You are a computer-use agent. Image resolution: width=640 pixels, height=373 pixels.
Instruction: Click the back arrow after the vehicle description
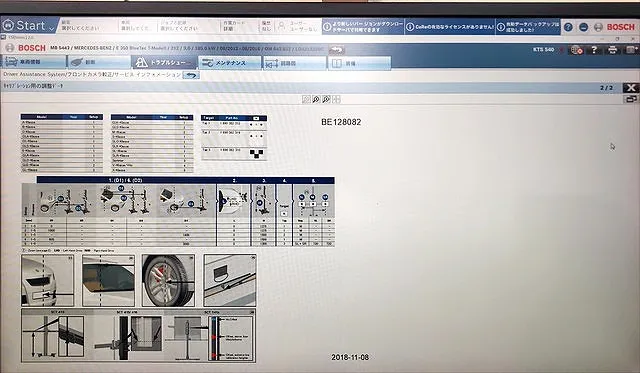coord(336,50)
